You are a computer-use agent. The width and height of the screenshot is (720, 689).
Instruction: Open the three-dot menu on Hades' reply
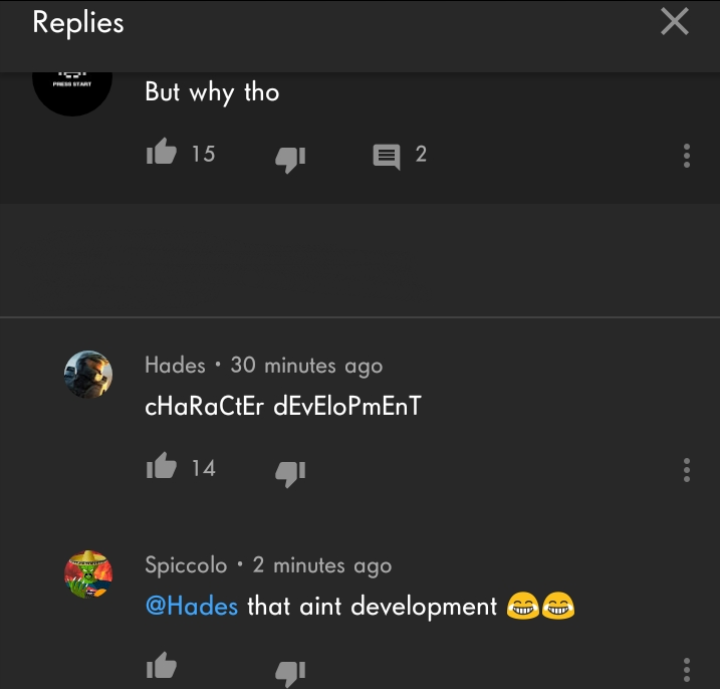point(686,470)
